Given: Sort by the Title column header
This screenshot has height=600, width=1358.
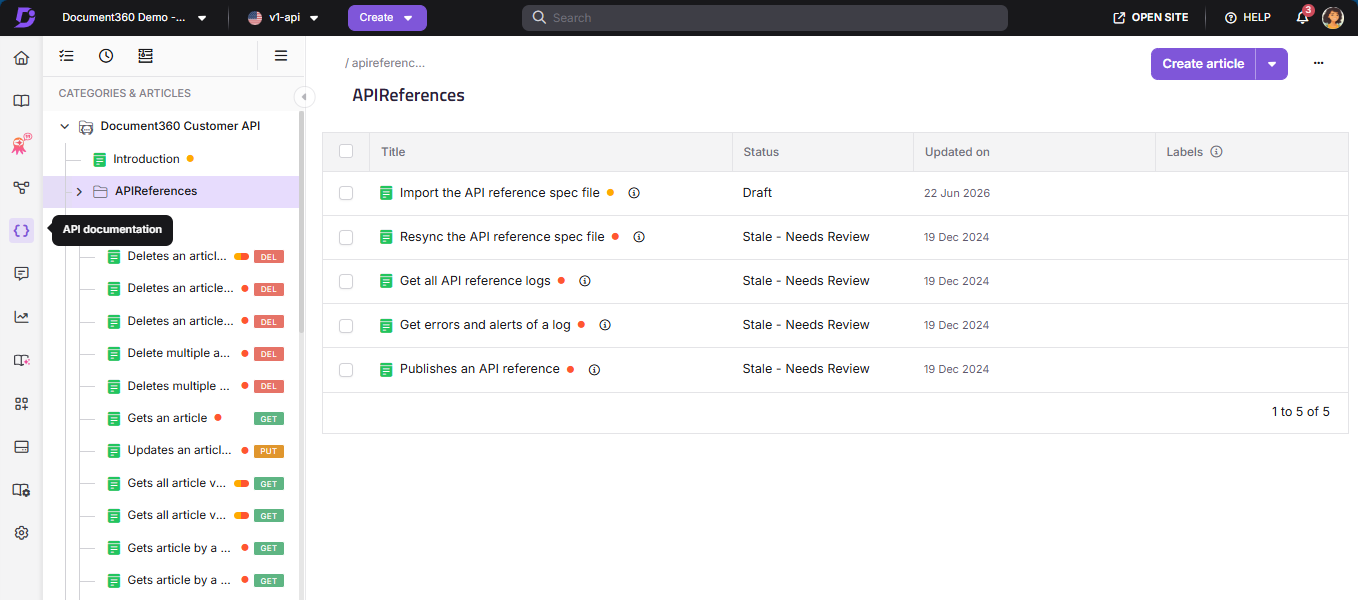Looking at the screenshot, I should pos(393,152).
